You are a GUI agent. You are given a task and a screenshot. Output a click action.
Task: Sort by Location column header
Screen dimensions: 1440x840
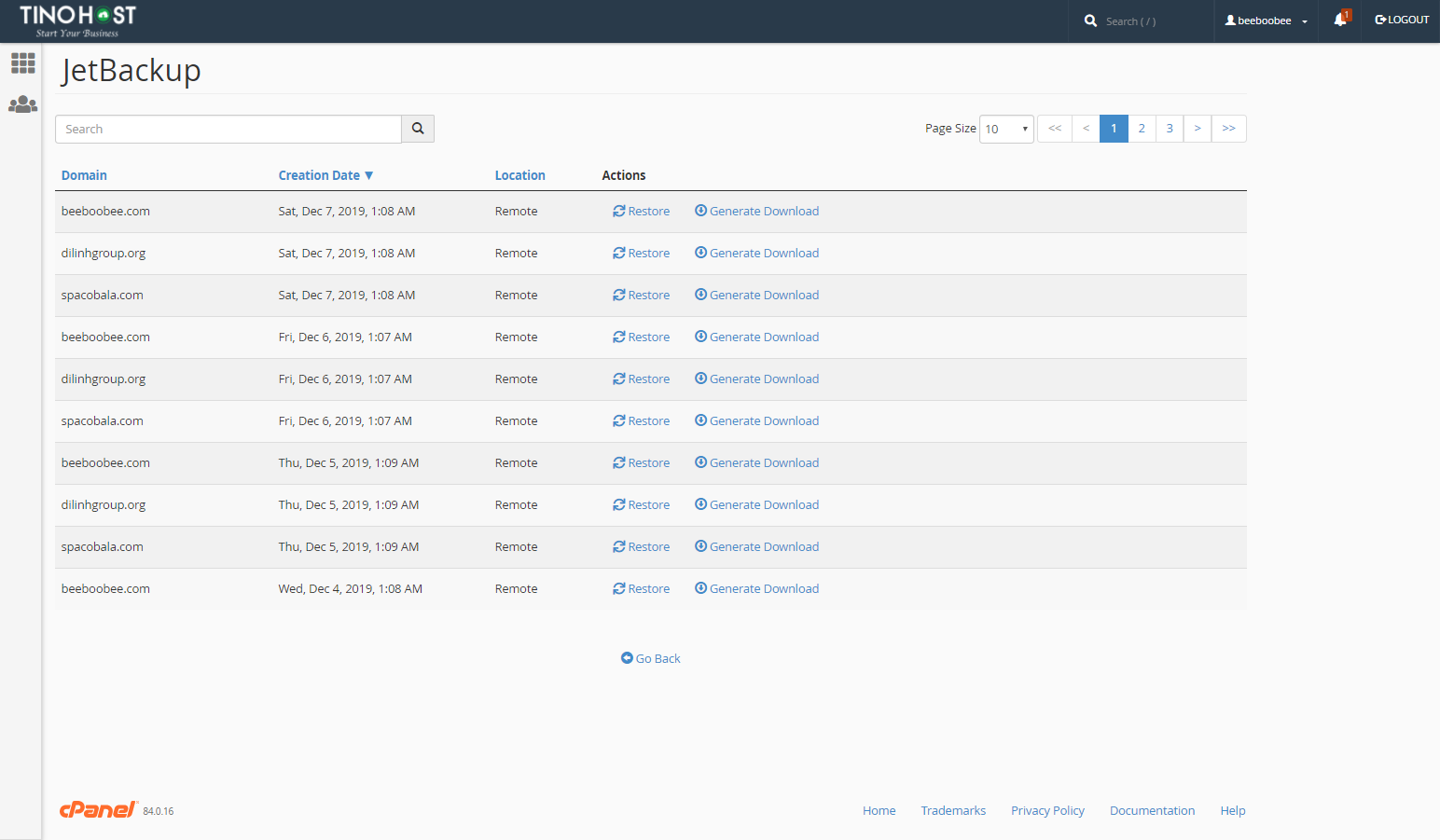coord(519,175)
